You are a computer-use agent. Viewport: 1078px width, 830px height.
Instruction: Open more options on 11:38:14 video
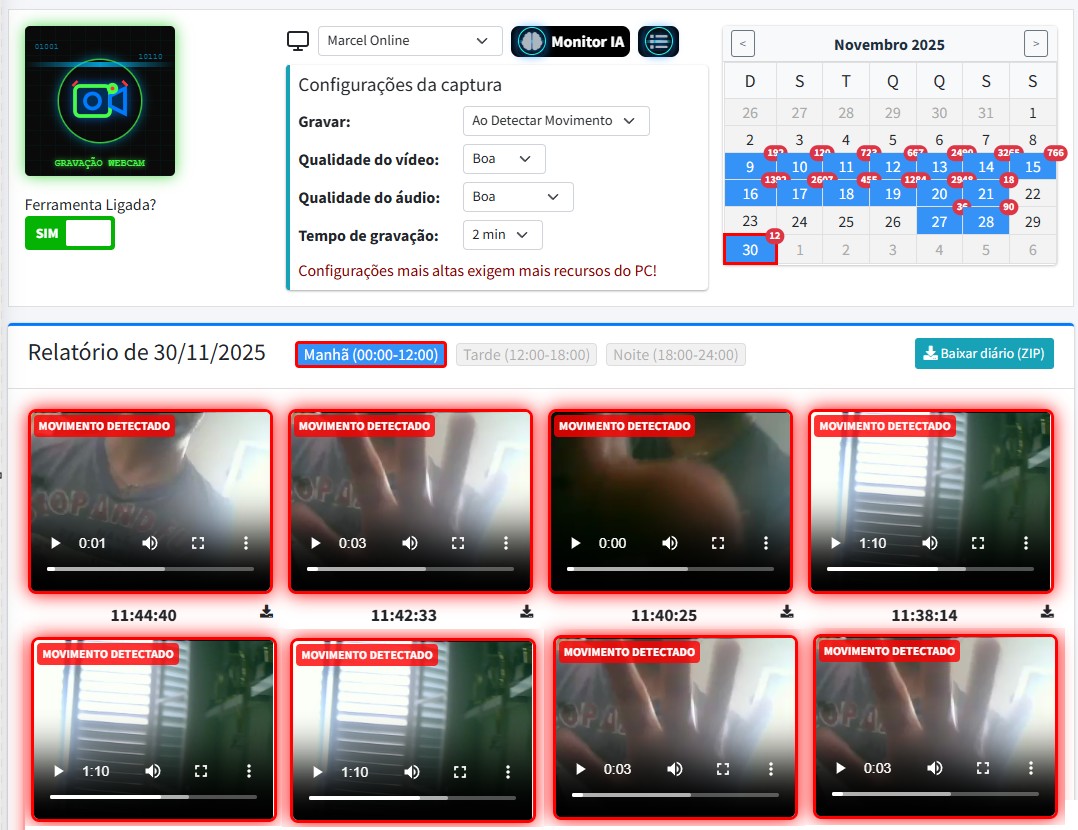(1026, 543)
